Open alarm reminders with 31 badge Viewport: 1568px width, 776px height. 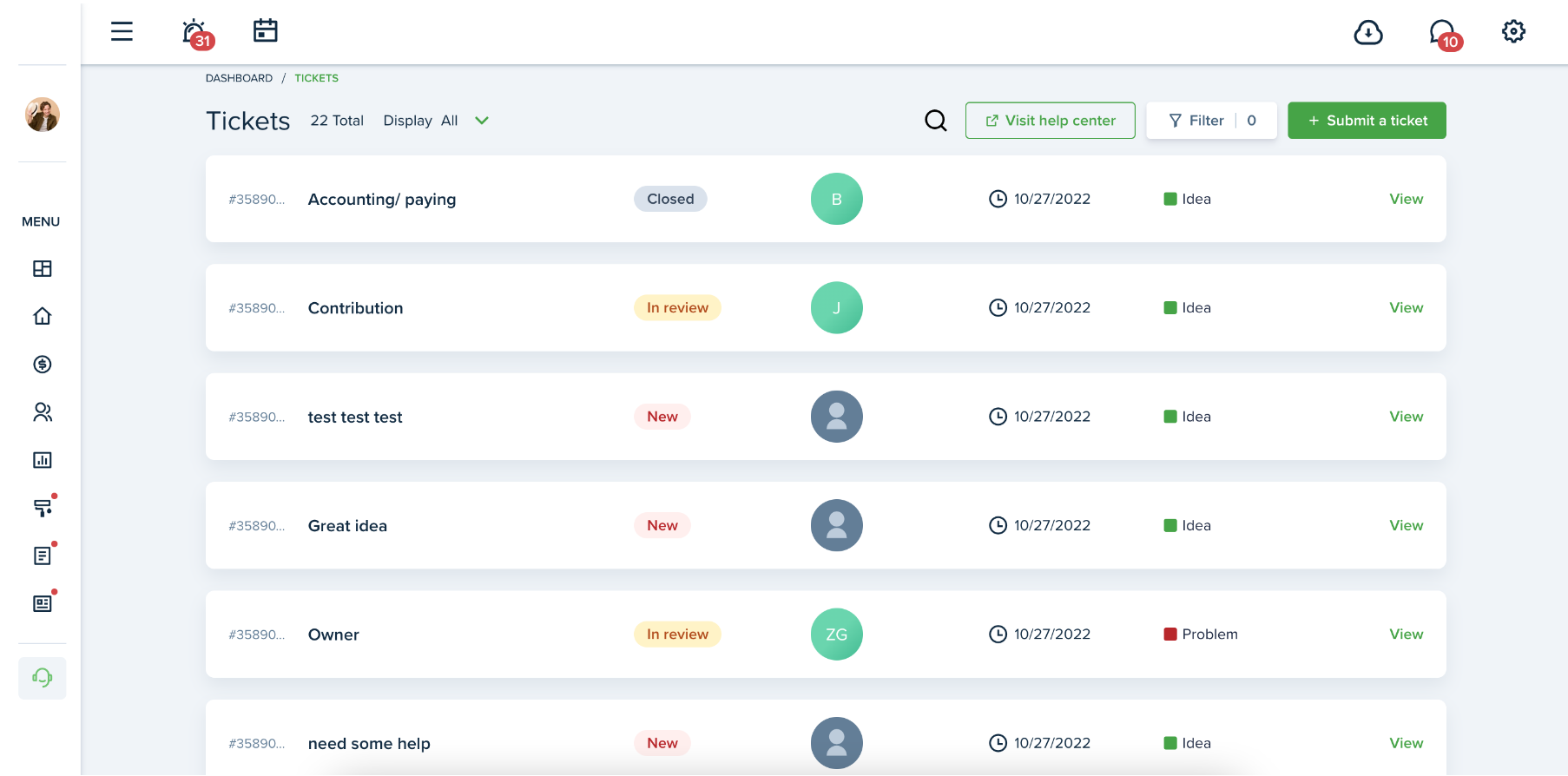195,33
